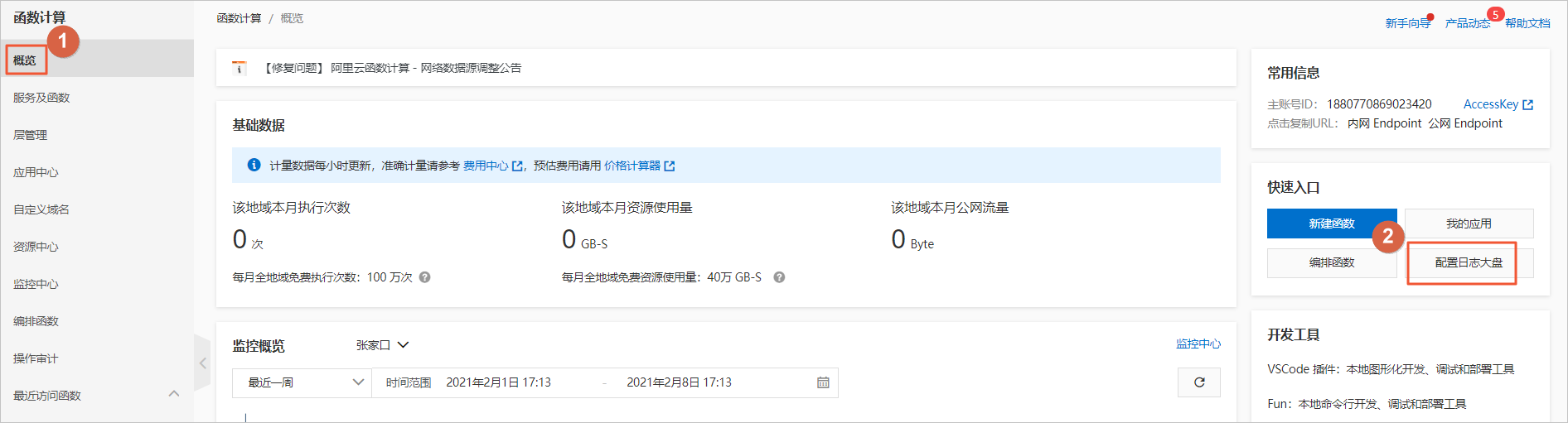Click help icon beside 免费执行次数

pos(424,277)
